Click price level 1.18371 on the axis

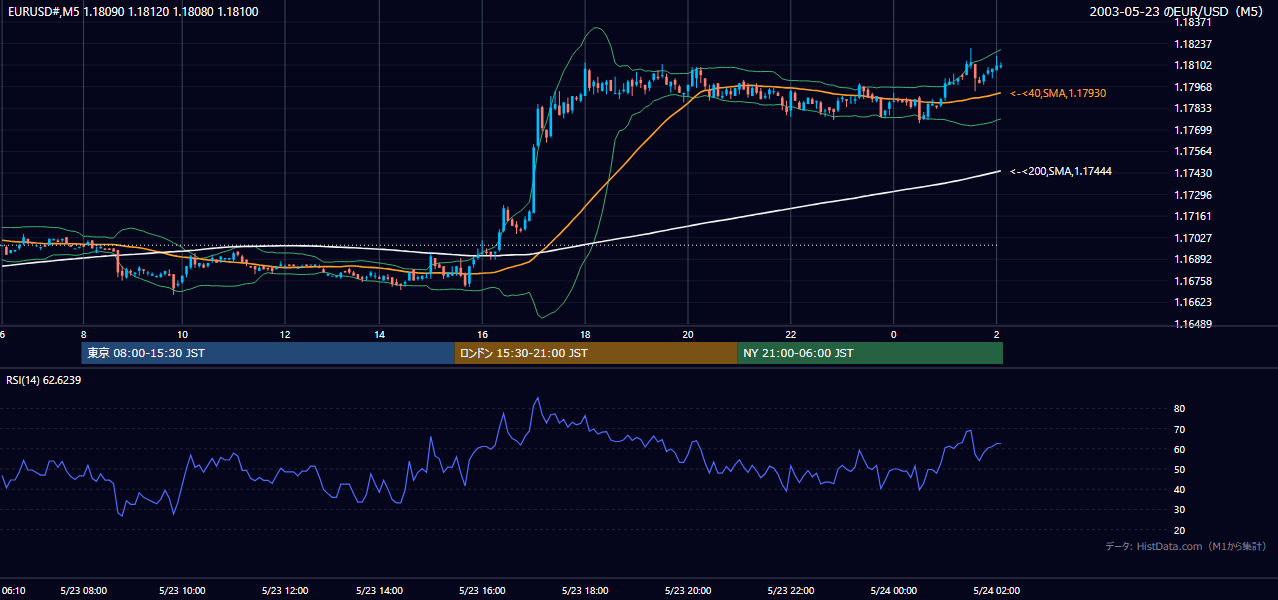(1194, 22)
